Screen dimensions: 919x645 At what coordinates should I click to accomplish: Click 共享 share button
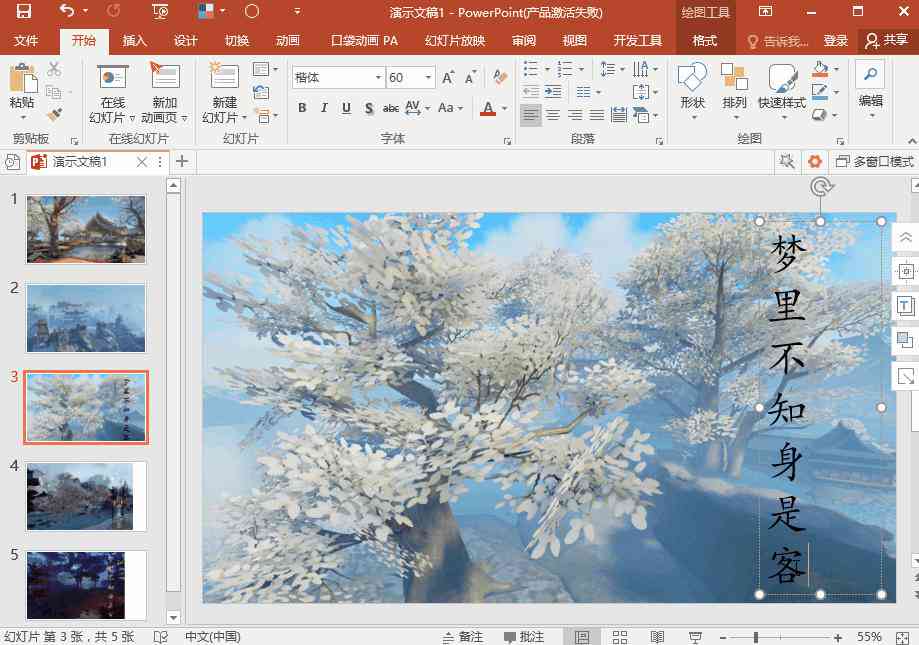coord(887,40)
